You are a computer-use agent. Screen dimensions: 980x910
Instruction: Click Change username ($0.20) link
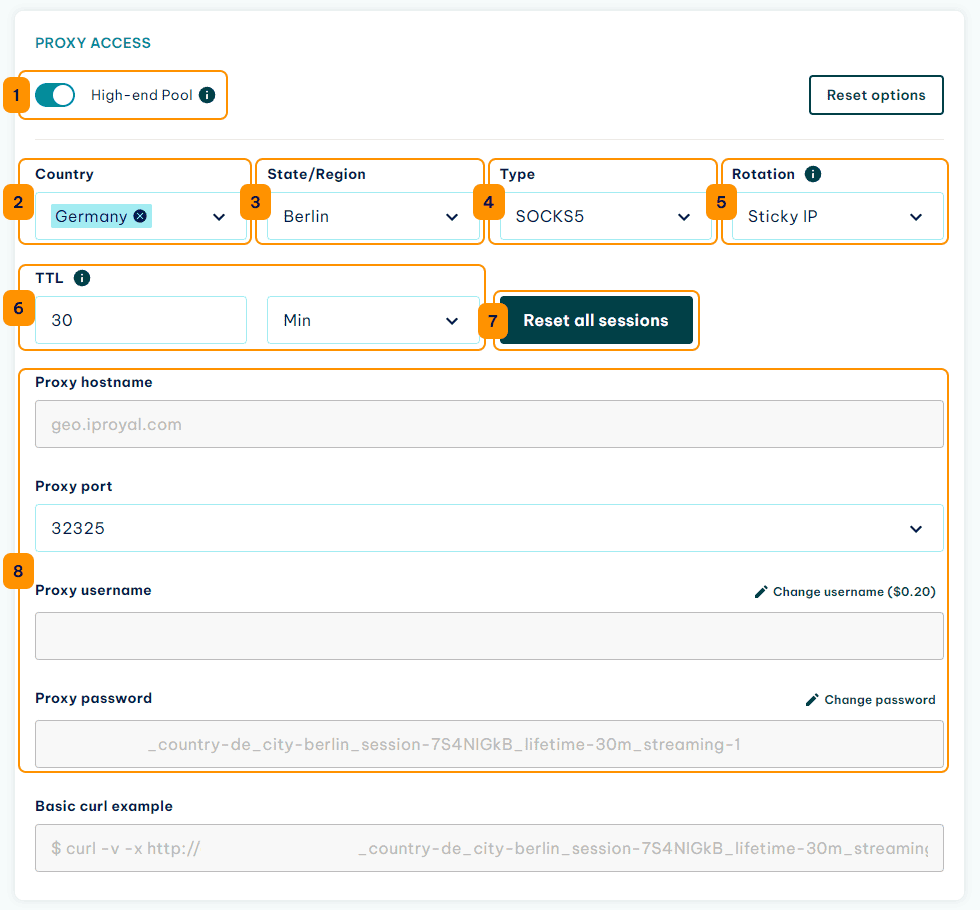(845, 591)
